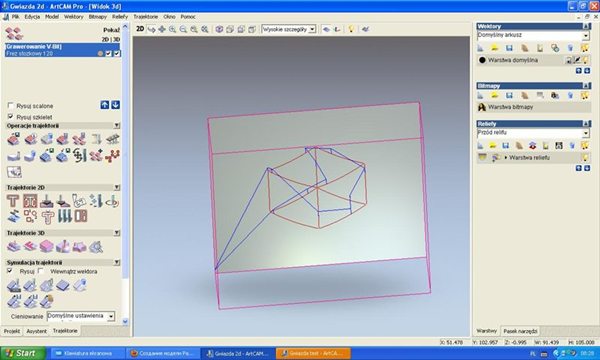Click the save icon in Wektory panel
The image size is (600, 360).
[509, 48]
